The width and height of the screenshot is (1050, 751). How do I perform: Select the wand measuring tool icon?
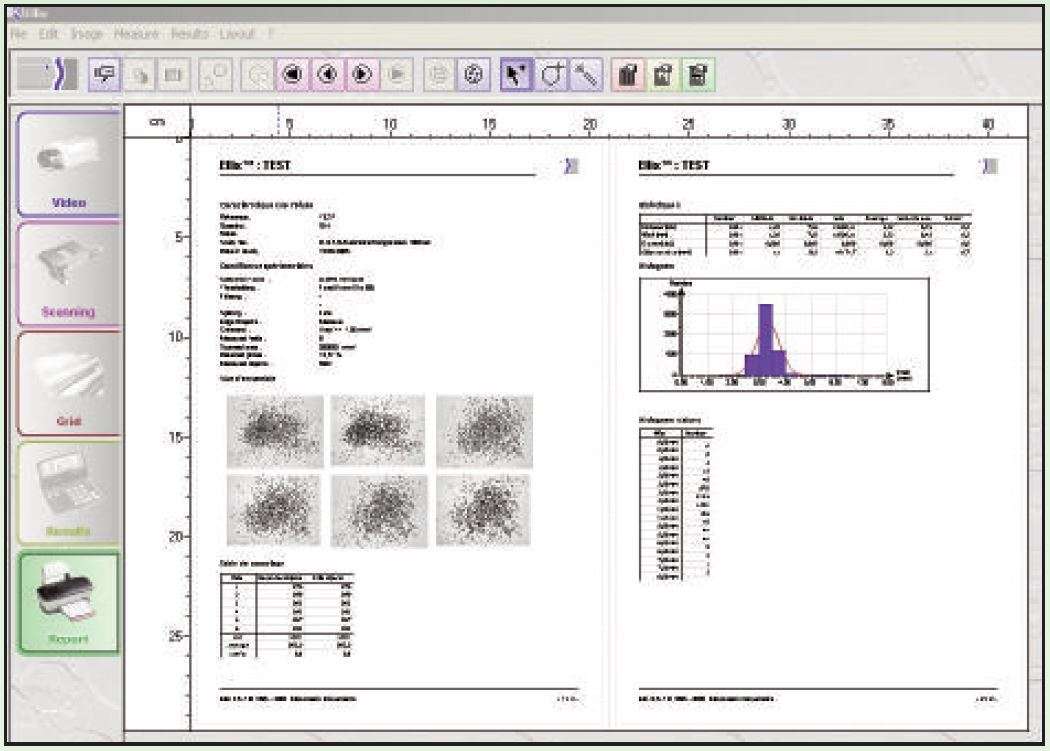(x=586, y=74)
